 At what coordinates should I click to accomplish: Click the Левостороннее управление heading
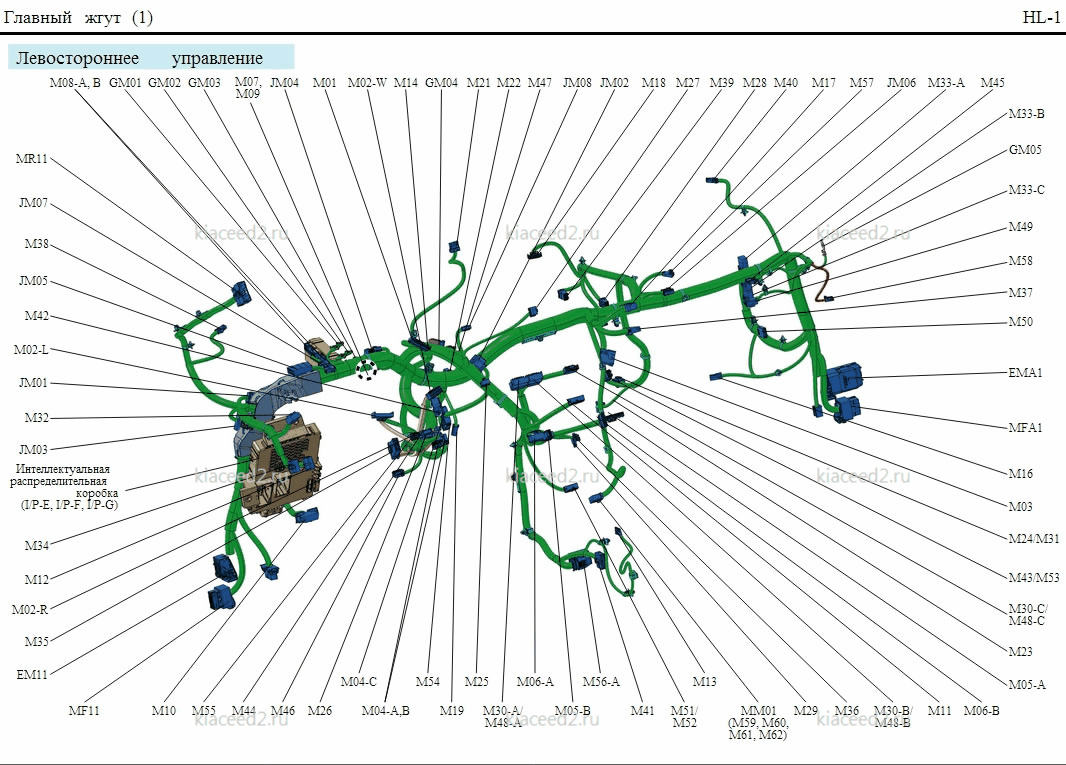coord(139,58)
